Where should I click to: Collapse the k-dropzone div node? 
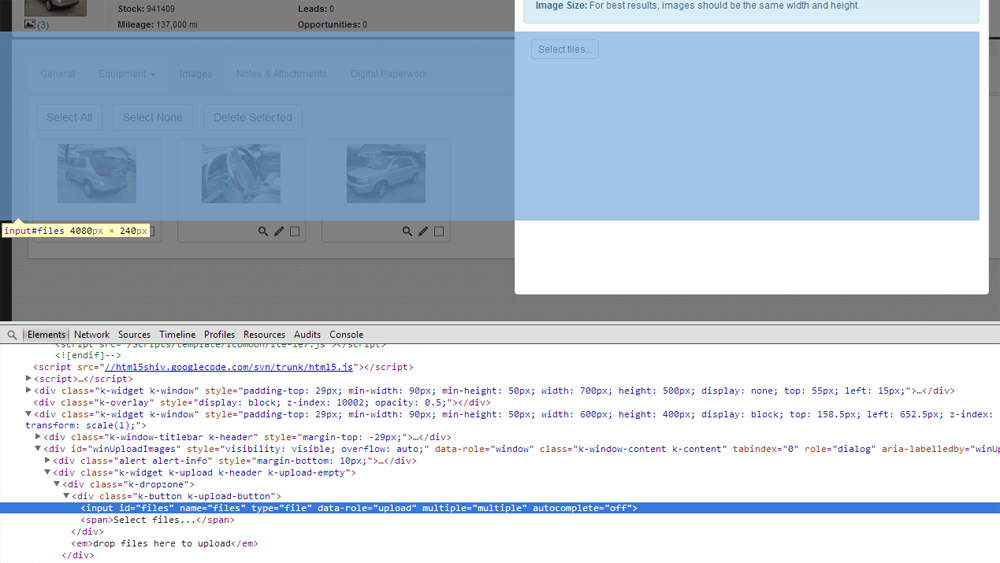pos(57,484)
